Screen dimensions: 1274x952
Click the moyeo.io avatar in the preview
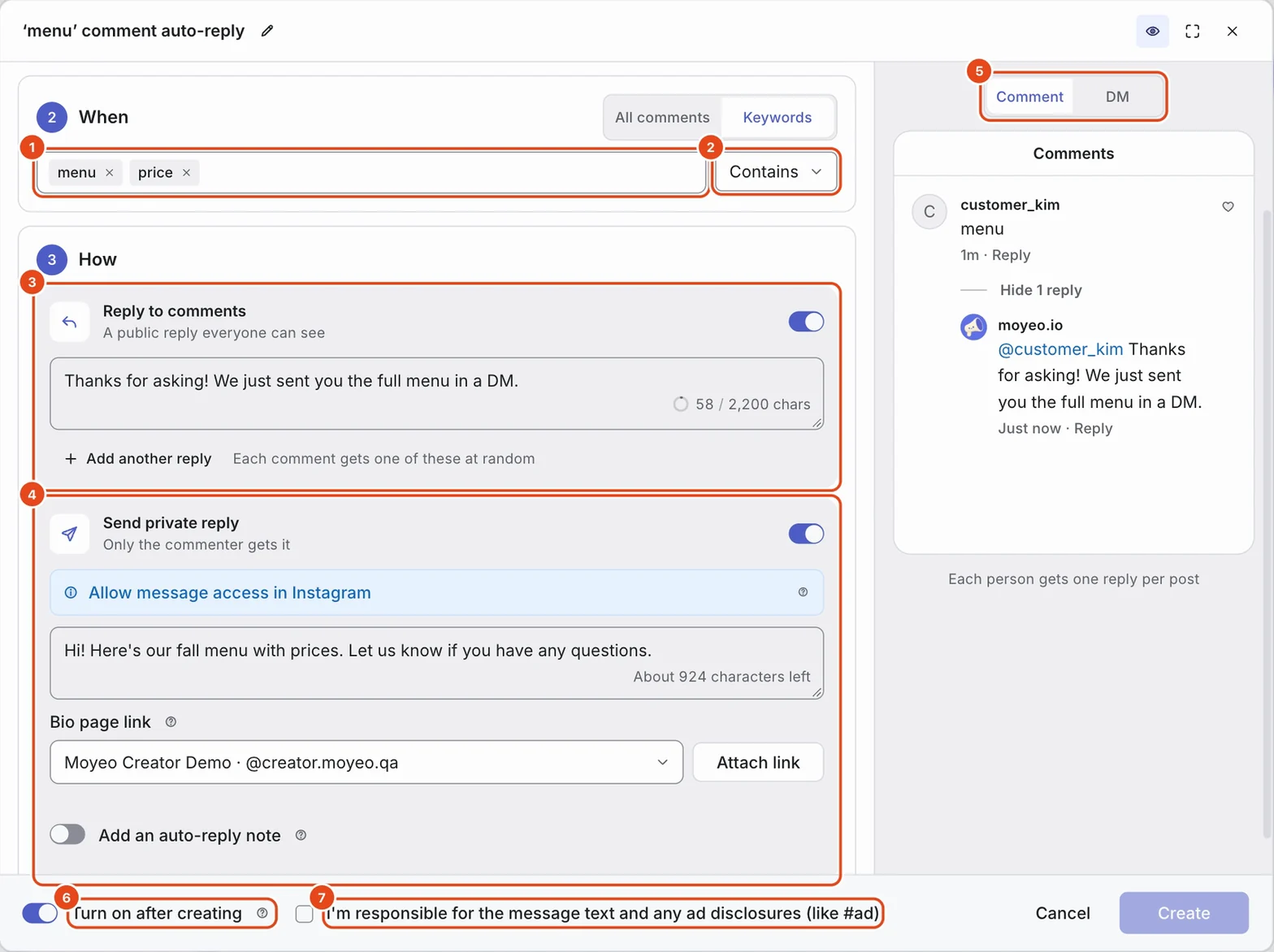click(x=973, y=327)
